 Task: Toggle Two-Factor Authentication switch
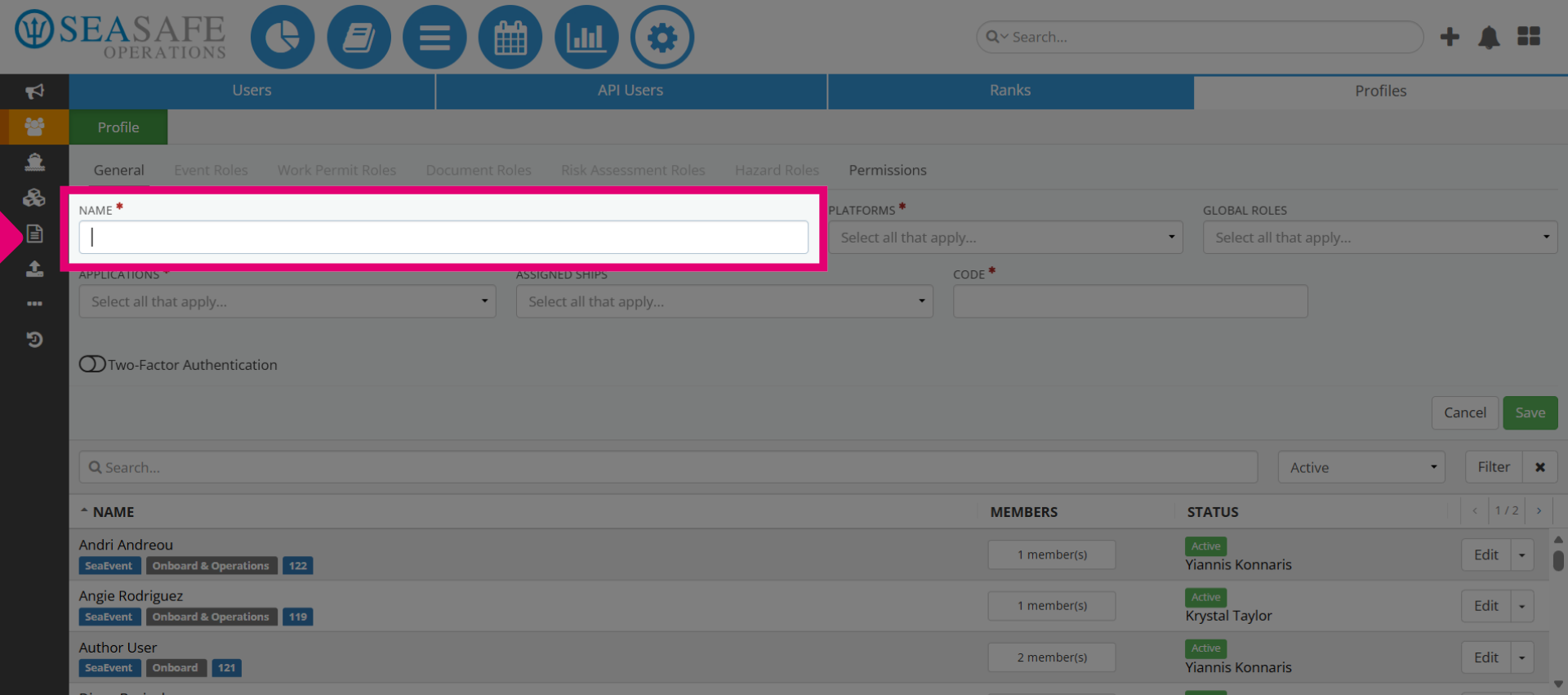[92, 364]
